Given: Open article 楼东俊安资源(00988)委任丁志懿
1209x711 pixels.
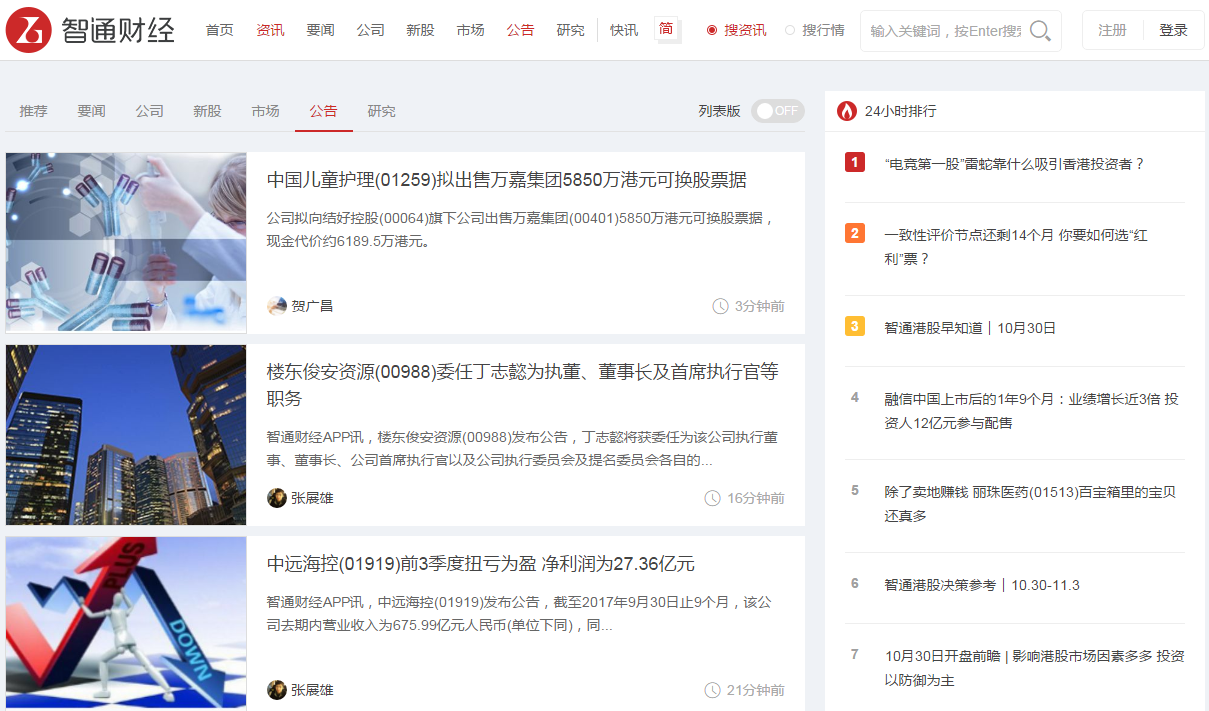Looking at the screenshot, I should (522, 385).
